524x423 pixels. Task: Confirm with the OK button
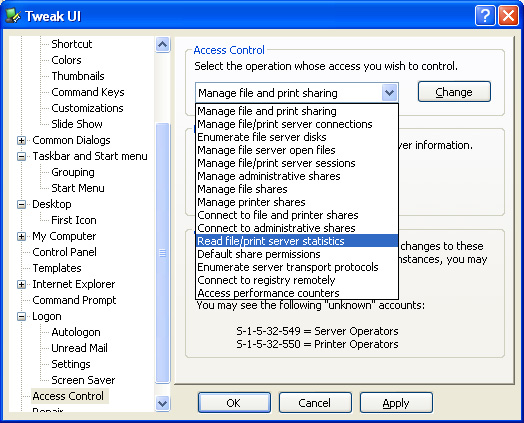coord(234,403)
